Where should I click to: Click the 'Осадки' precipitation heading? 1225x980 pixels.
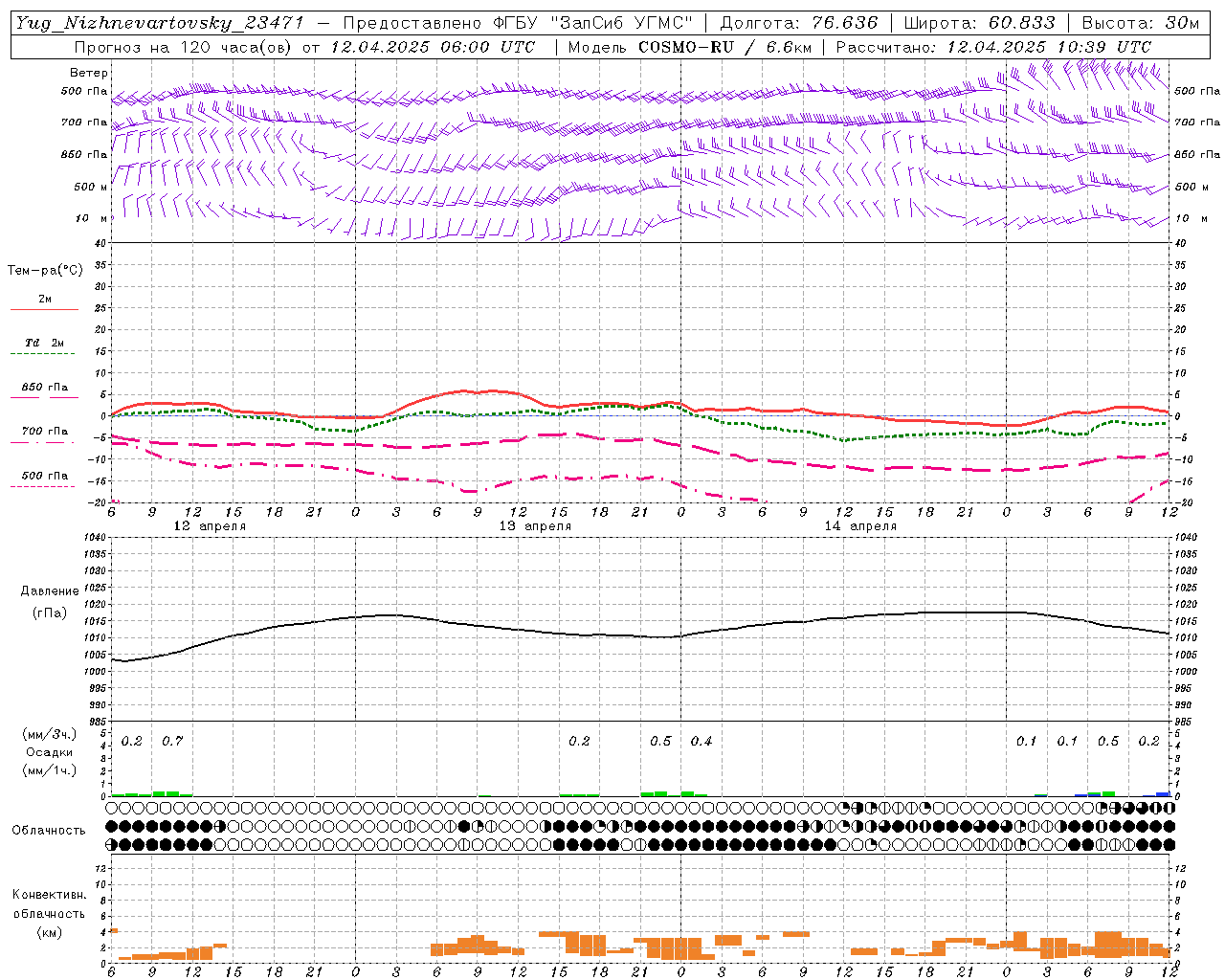tap(50, 752)
